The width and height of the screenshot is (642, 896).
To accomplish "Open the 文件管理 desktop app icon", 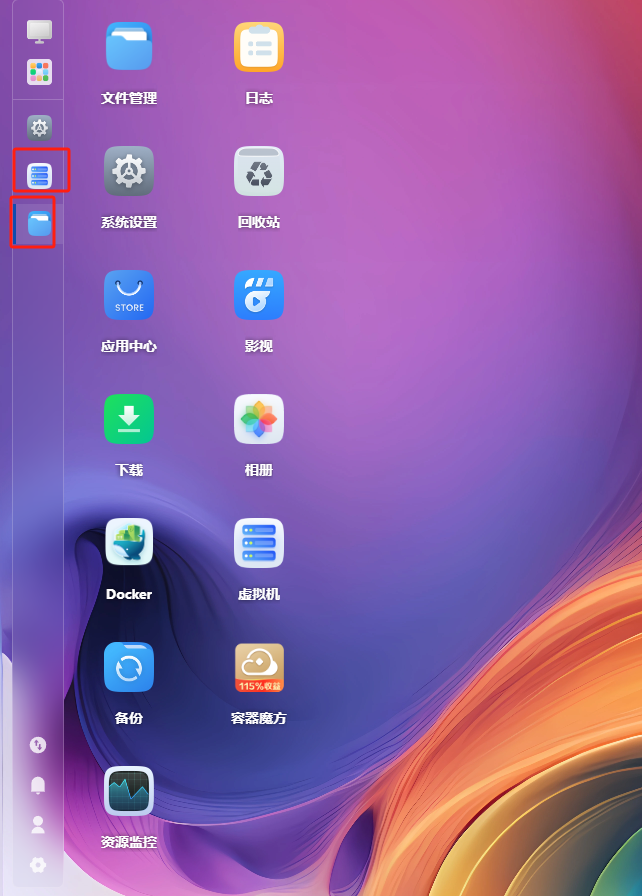I will pos(129,47).
